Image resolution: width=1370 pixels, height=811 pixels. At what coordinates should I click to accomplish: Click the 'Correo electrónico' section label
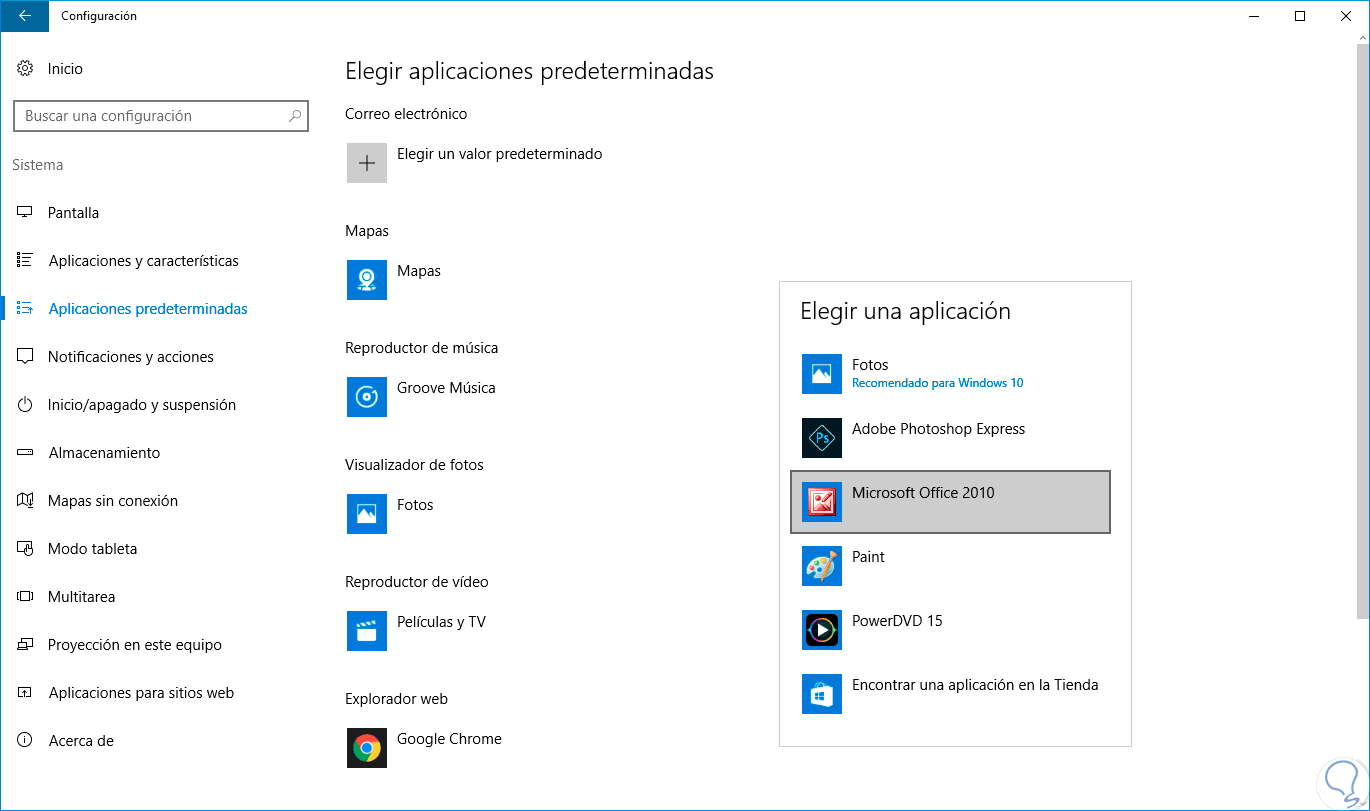pyautogui.click(x=406, y=114)
